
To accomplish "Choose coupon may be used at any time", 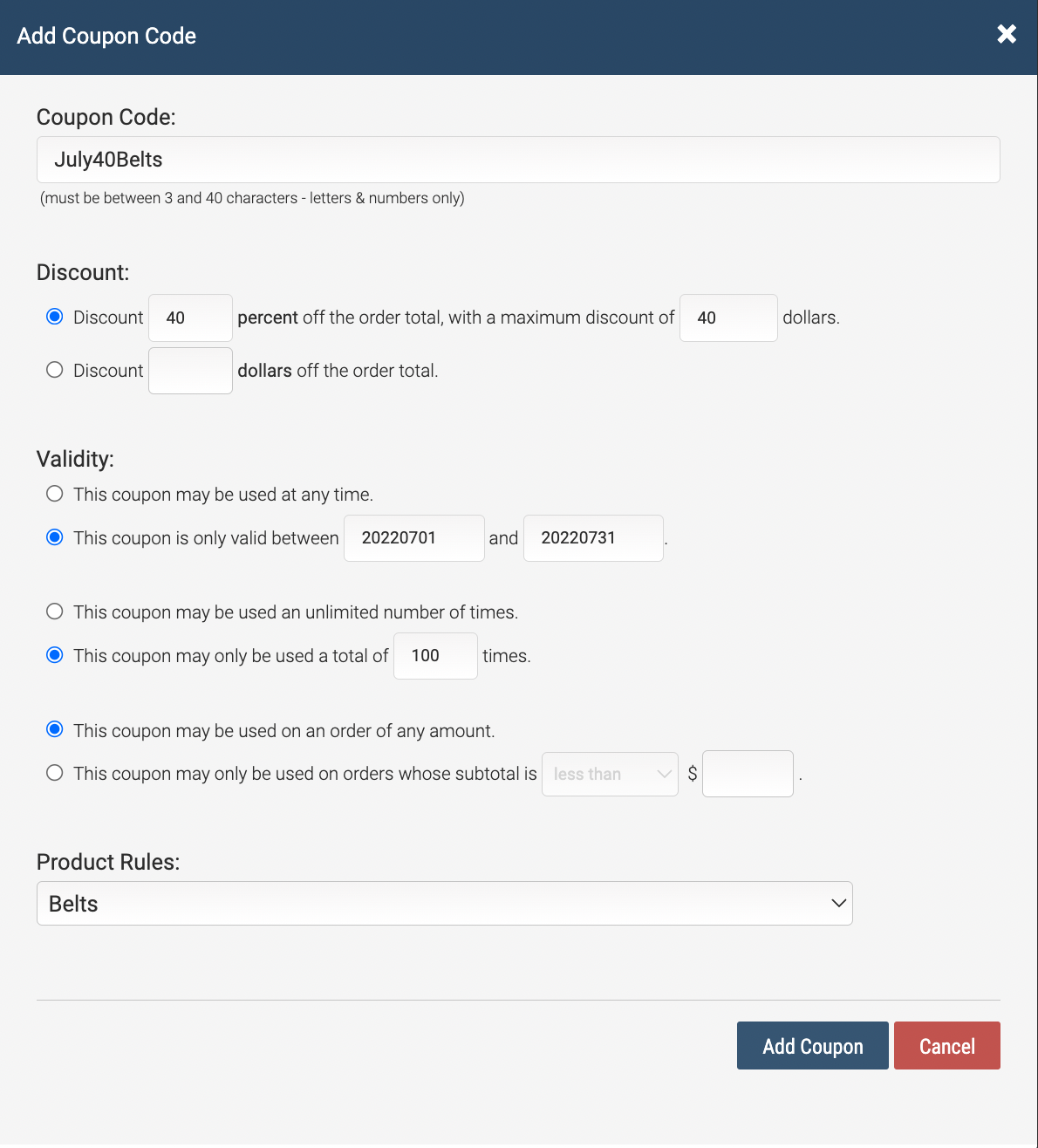I will 54,494.
